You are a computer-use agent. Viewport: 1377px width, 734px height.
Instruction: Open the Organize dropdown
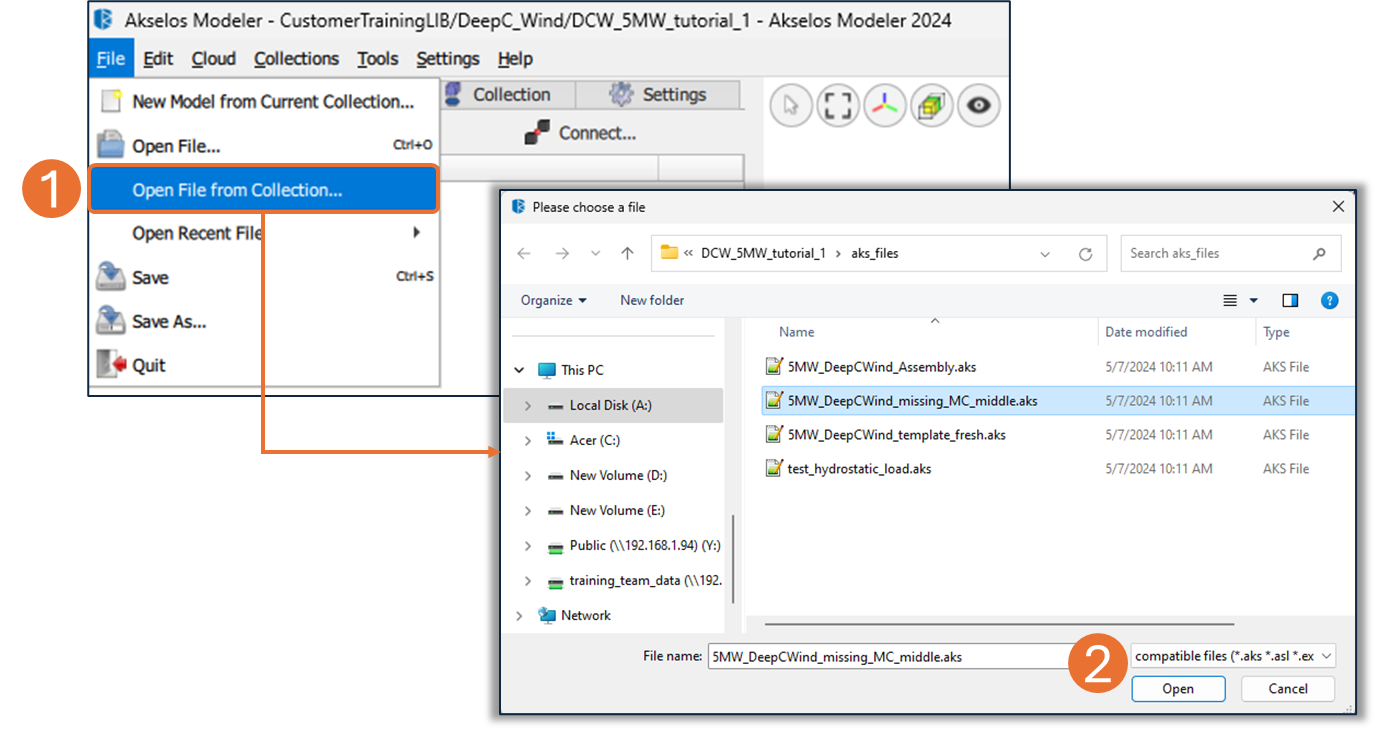553,300
